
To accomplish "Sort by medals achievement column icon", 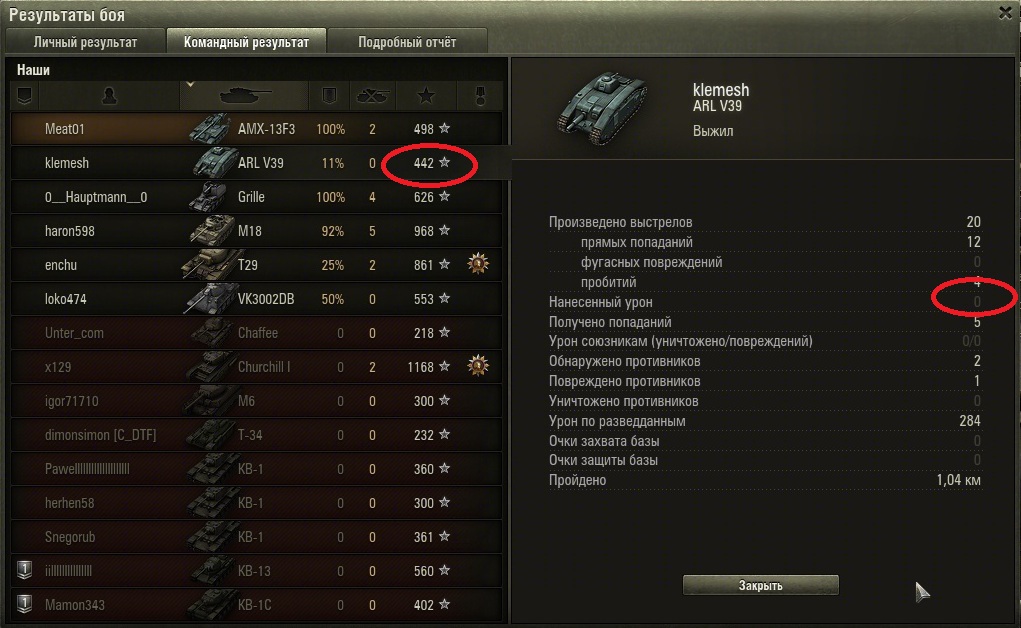I will 480,96.
